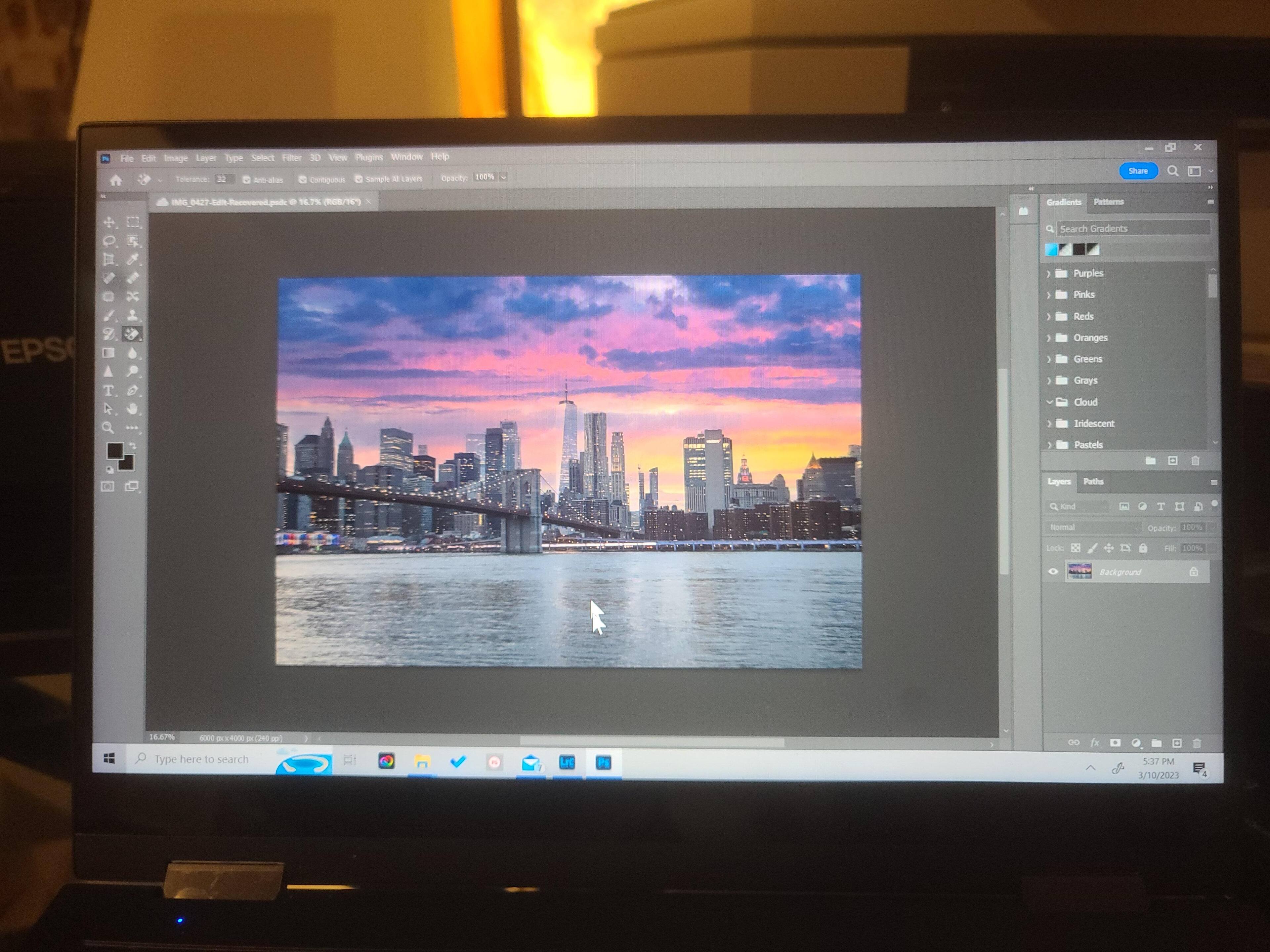Image resolution: width=1270 pixels, height=952 pixels.
Task: Disable Sample All Layers checkbox
Action: click(x=359, y=179)
